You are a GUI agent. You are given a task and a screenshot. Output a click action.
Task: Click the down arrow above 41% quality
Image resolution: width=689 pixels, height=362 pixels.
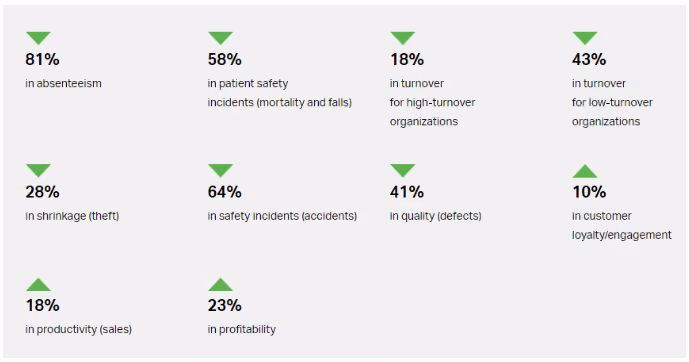[x=403, y=170]
